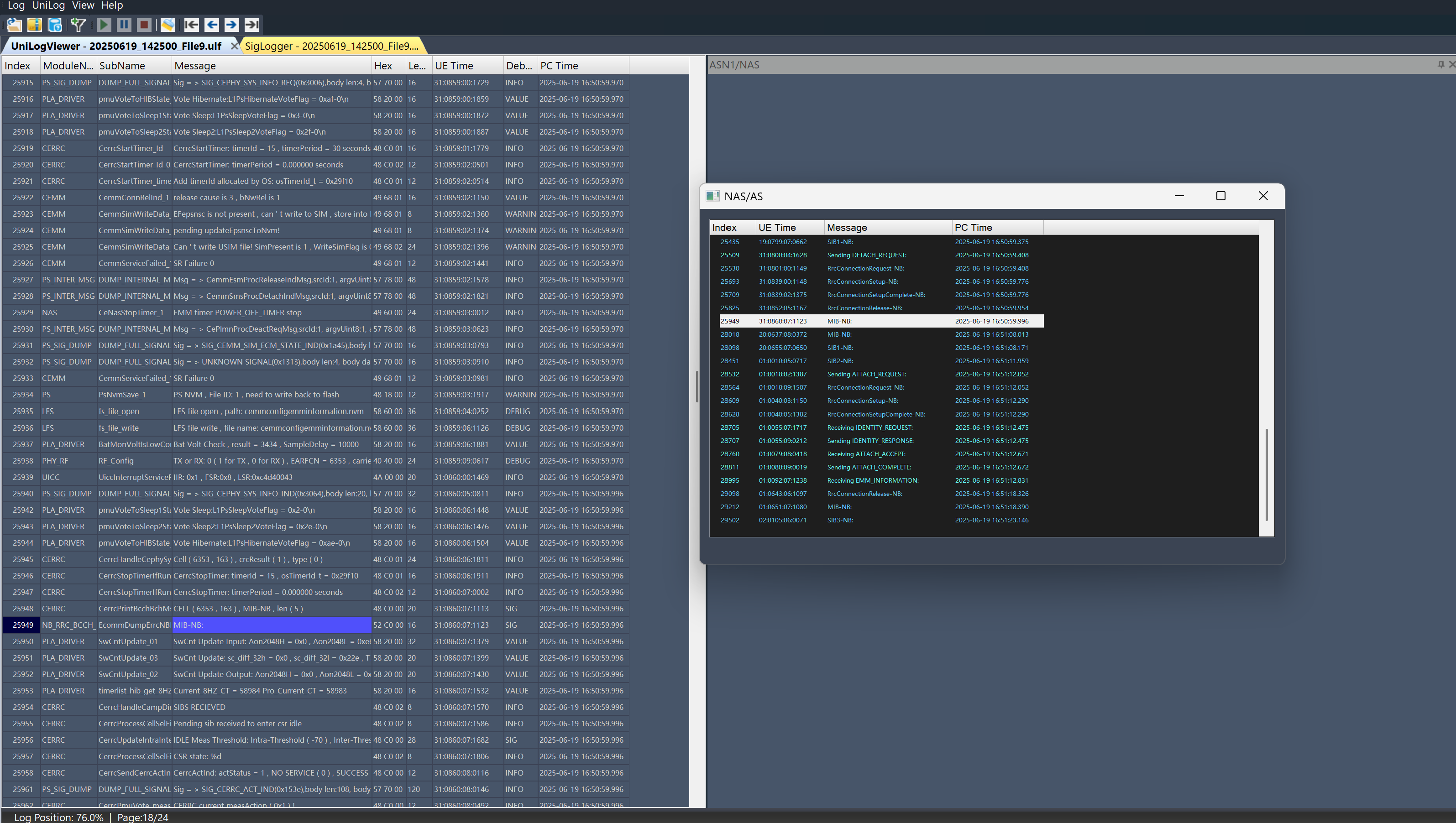Open the filter settings with the funnel icon
Viewport: 1456px width, 823px height.
coord(78,24)
